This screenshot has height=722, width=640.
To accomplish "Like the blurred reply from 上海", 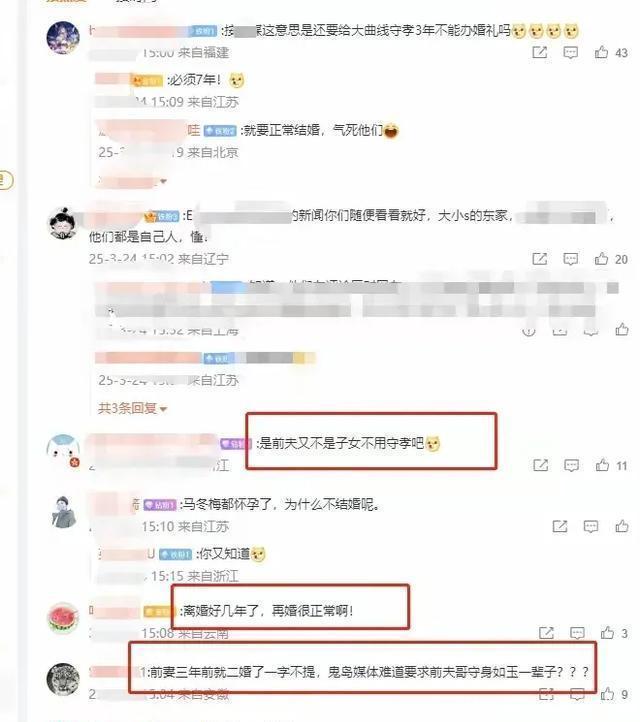I will 622,329.
